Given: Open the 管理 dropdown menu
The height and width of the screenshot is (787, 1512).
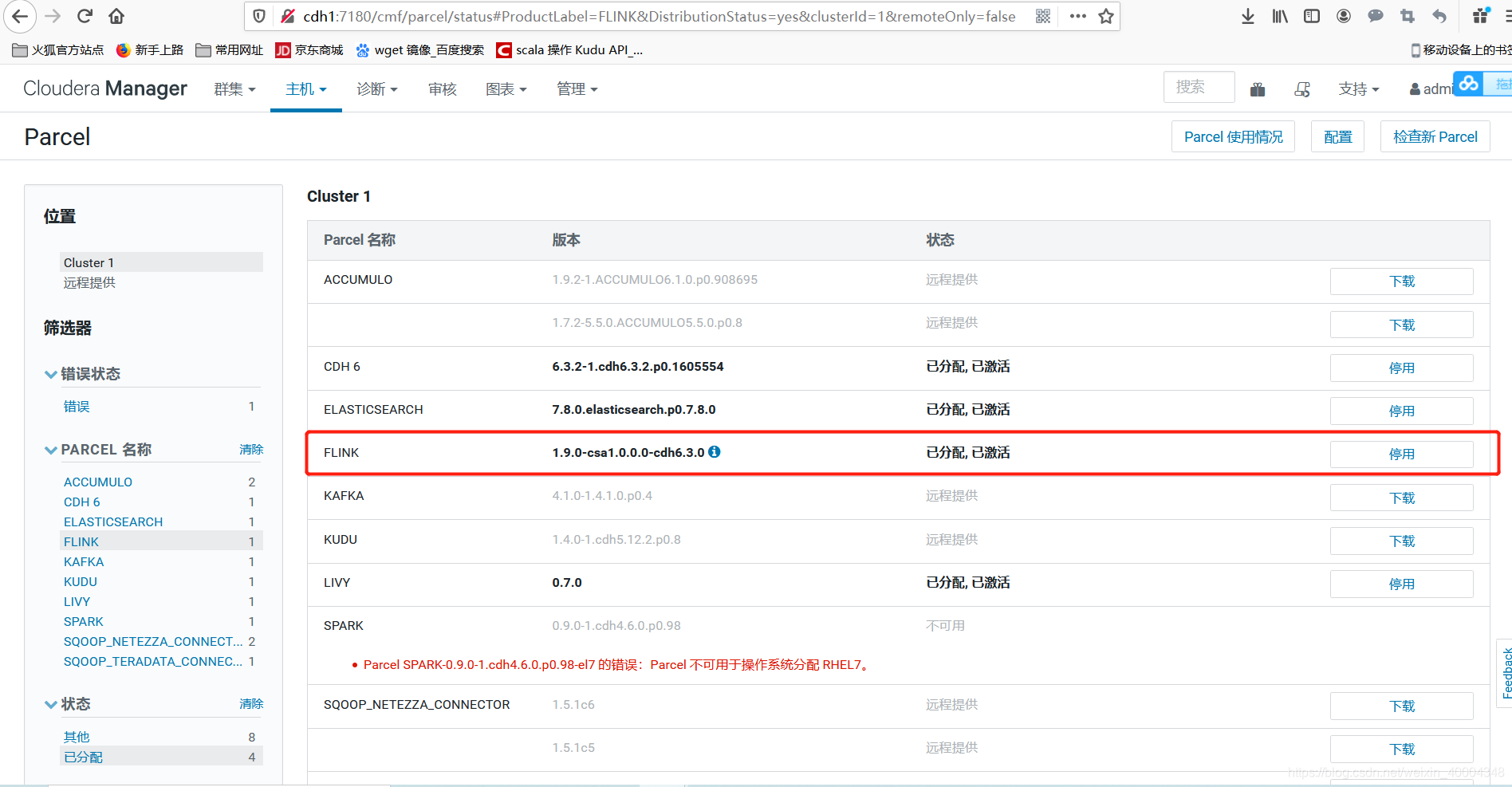Looking at the screenshot, I should click(577, 89).
